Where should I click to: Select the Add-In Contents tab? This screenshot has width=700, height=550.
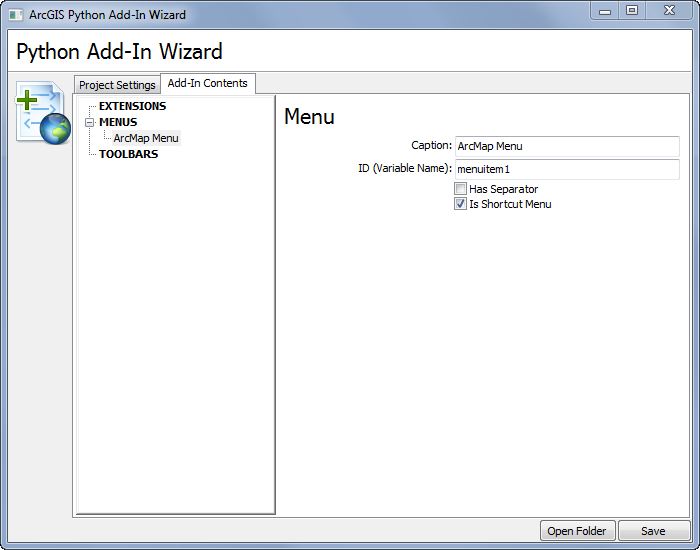click(208, 83)
